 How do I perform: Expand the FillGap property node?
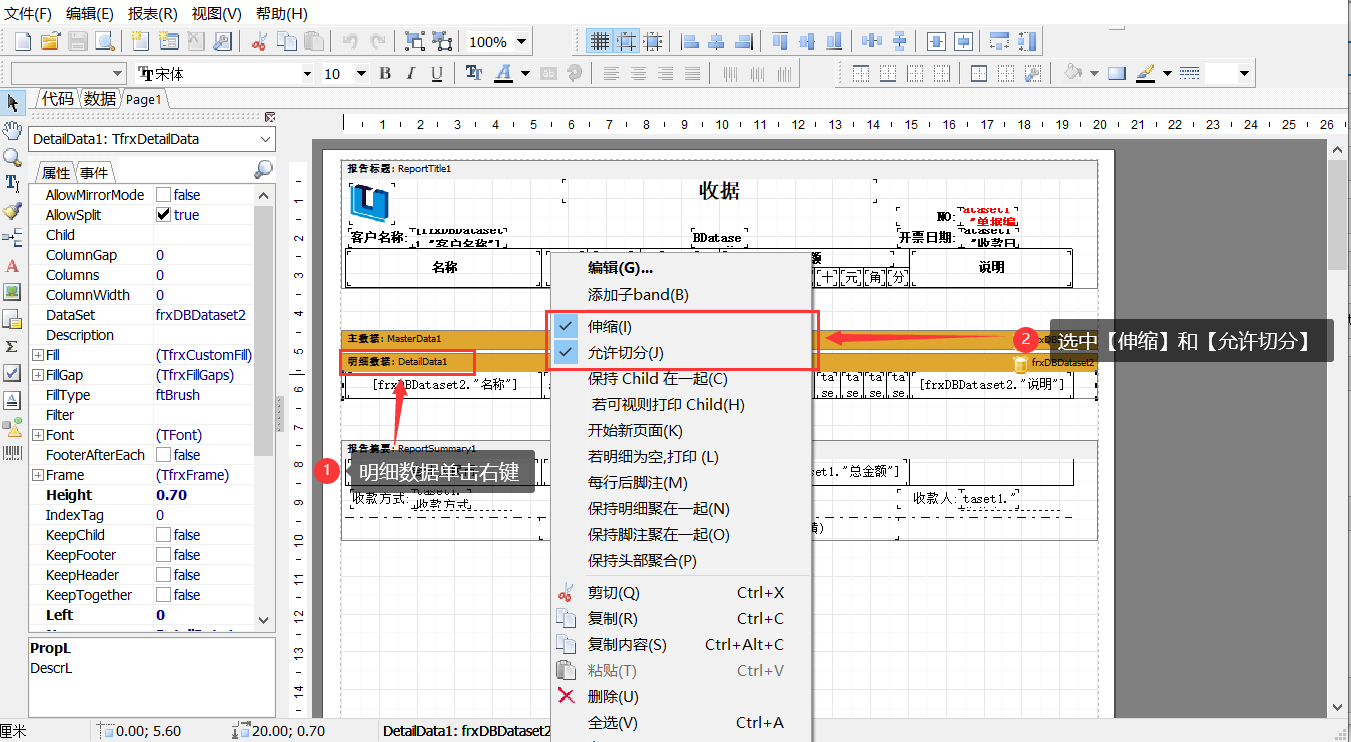click(38, 375)
